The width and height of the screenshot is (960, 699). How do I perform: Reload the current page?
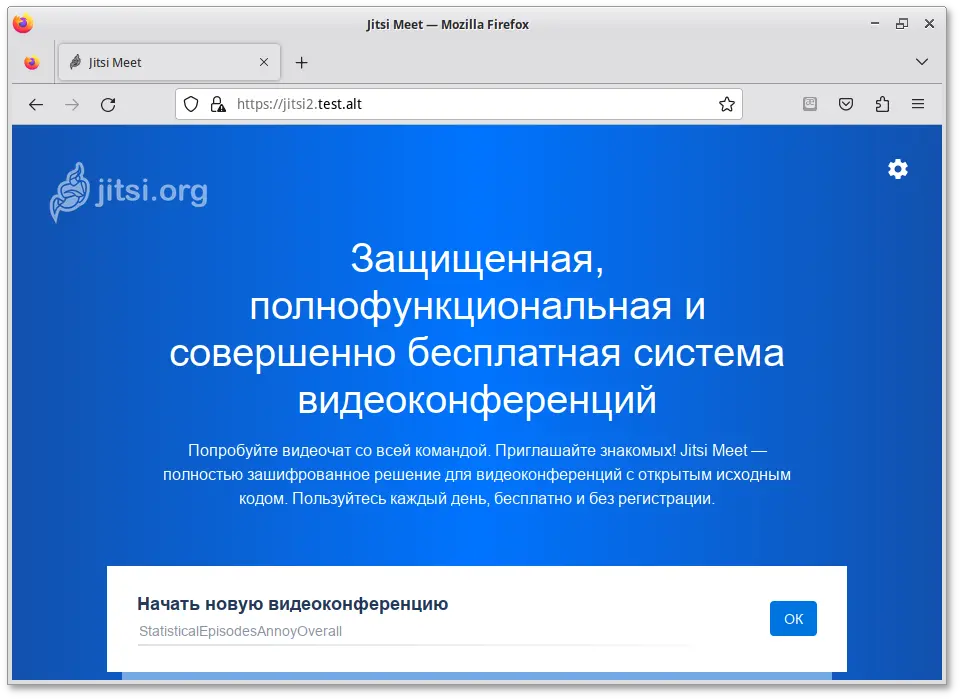(x=109, y=104)
